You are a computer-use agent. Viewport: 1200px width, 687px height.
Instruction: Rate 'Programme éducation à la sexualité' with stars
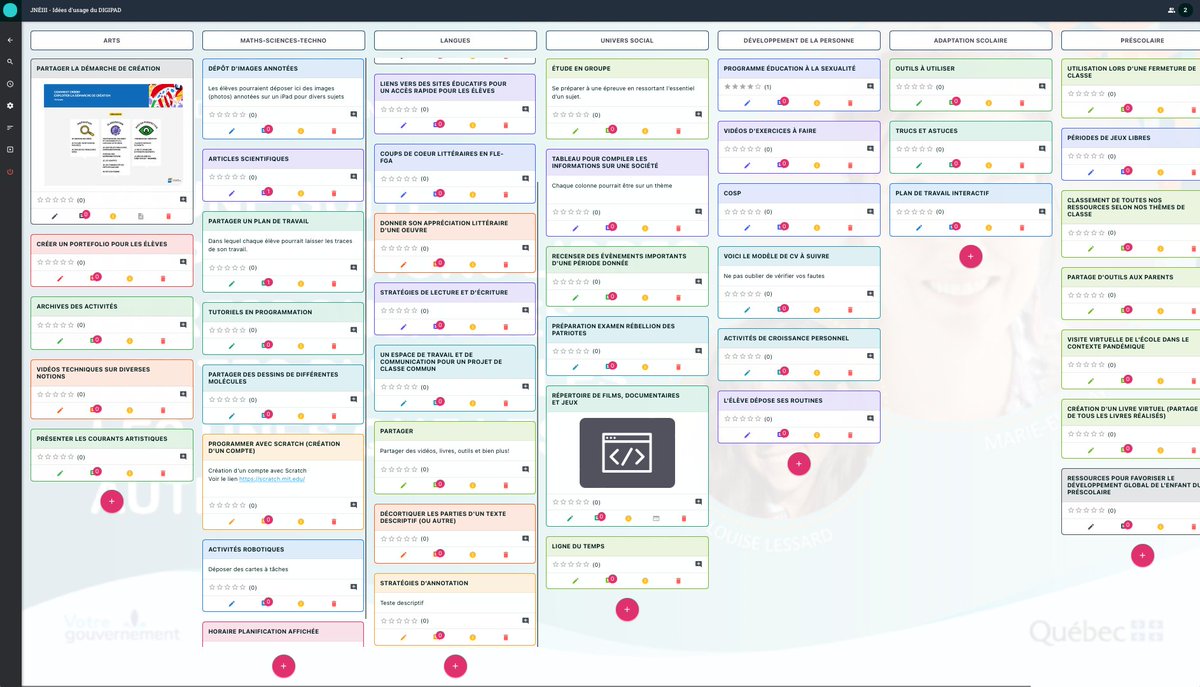(741, 87)
